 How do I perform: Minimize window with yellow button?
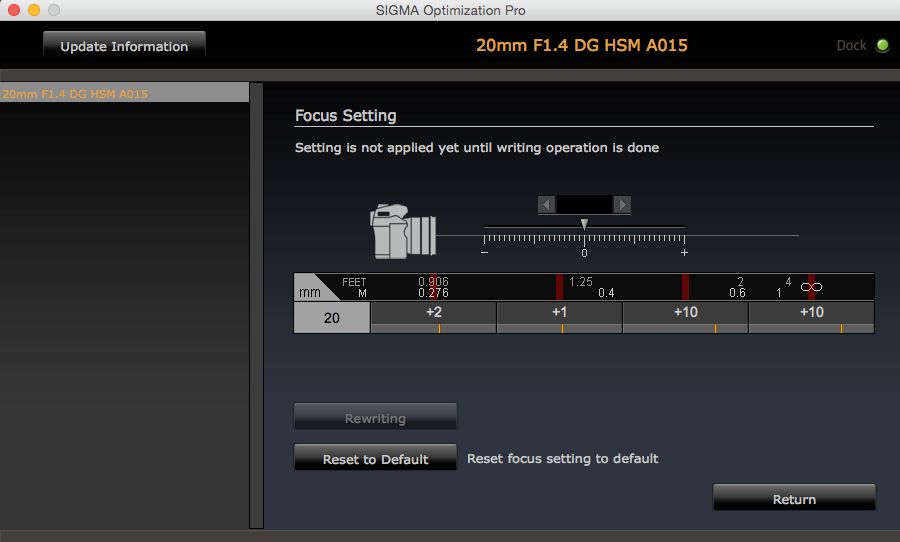(34, 10)
